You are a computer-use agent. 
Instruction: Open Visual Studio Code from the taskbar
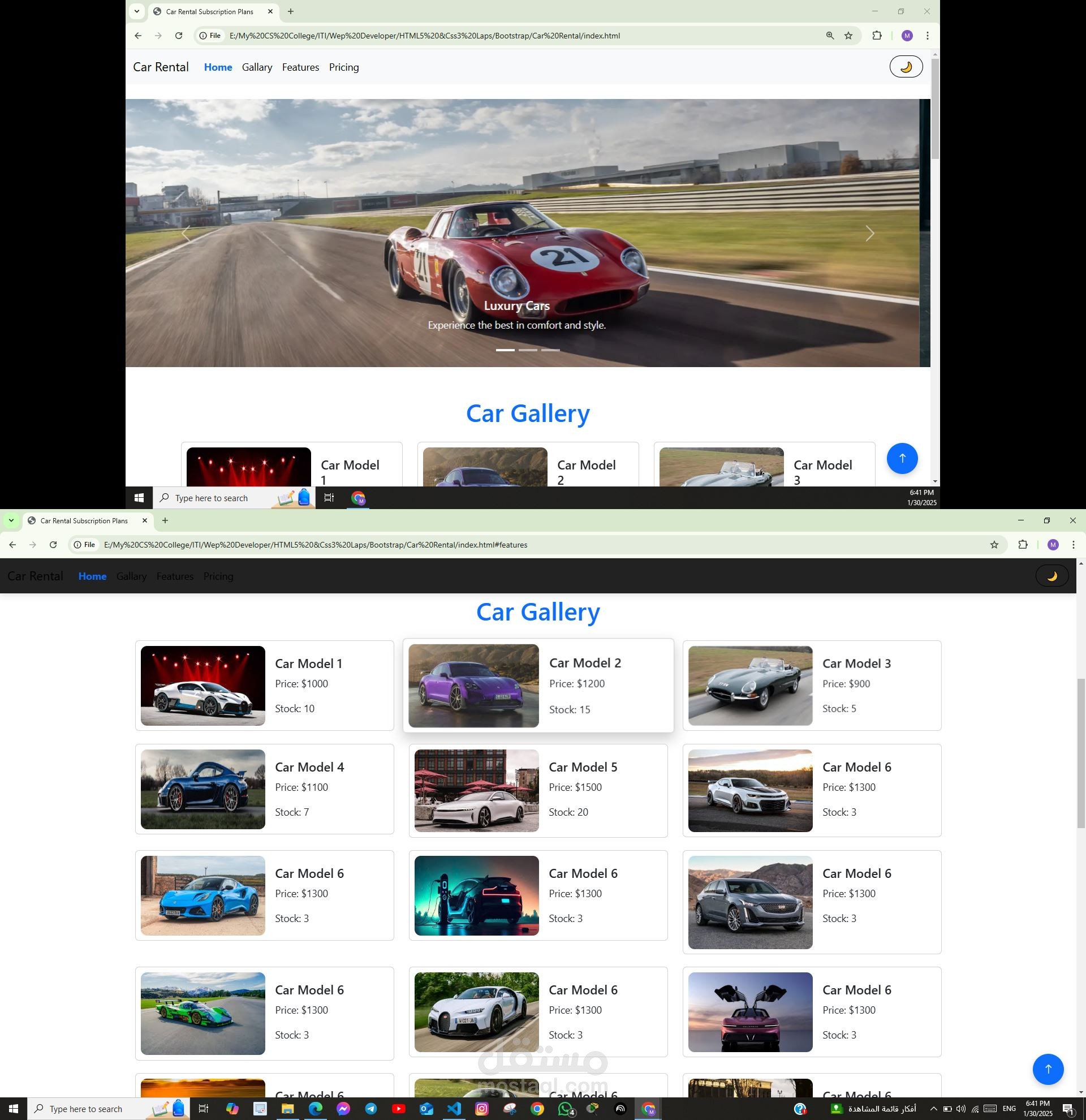coord(454,1109)
